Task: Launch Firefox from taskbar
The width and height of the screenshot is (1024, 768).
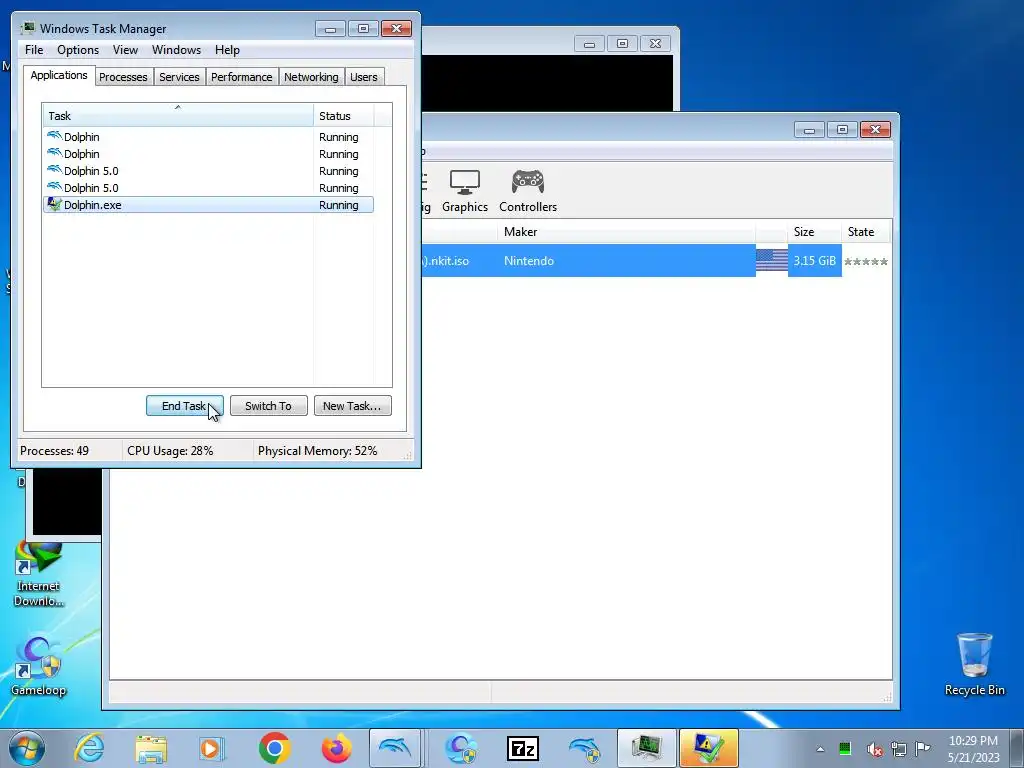Action: 336,748
